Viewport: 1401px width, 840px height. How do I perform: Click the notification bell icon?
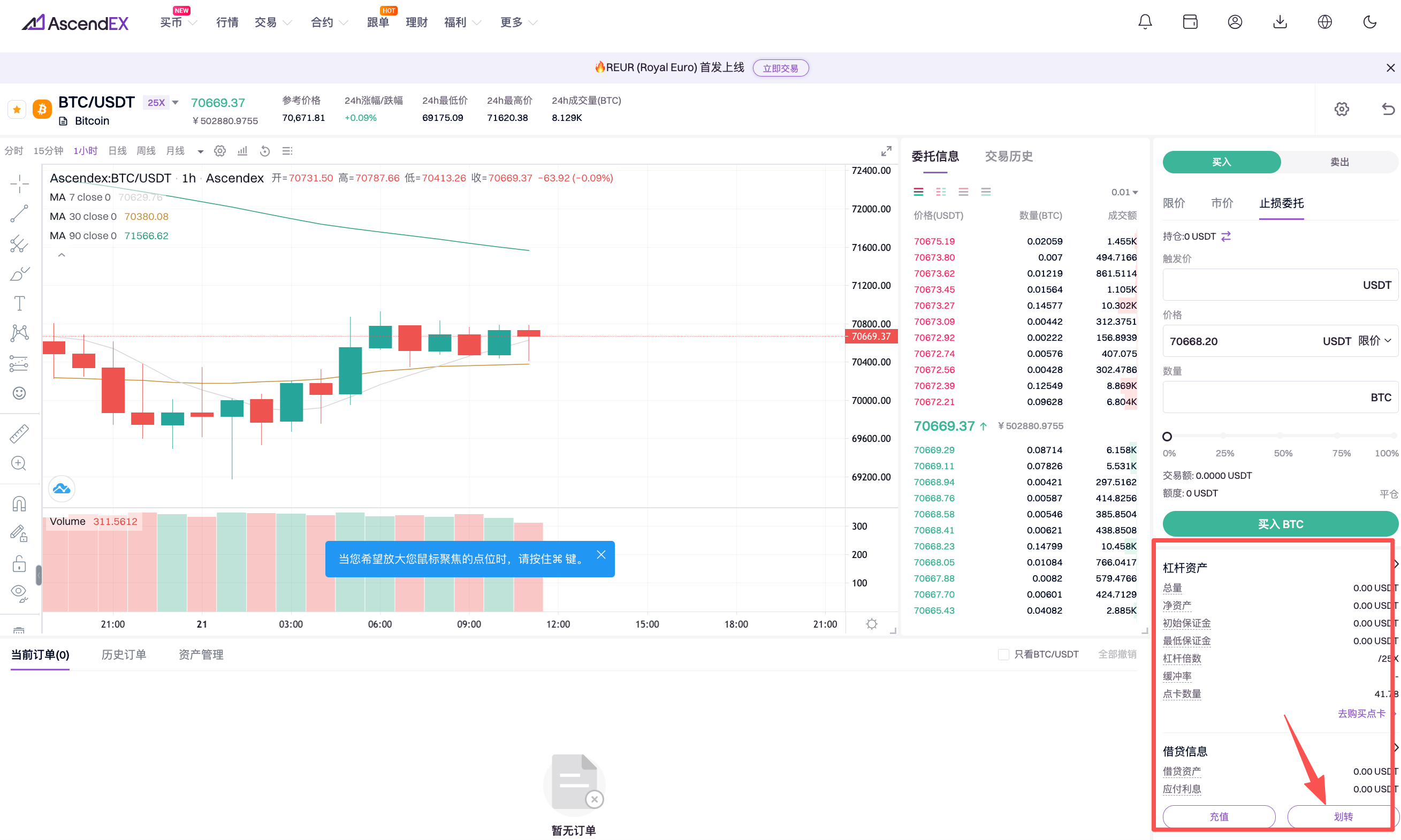click(x=1145, y=22)
